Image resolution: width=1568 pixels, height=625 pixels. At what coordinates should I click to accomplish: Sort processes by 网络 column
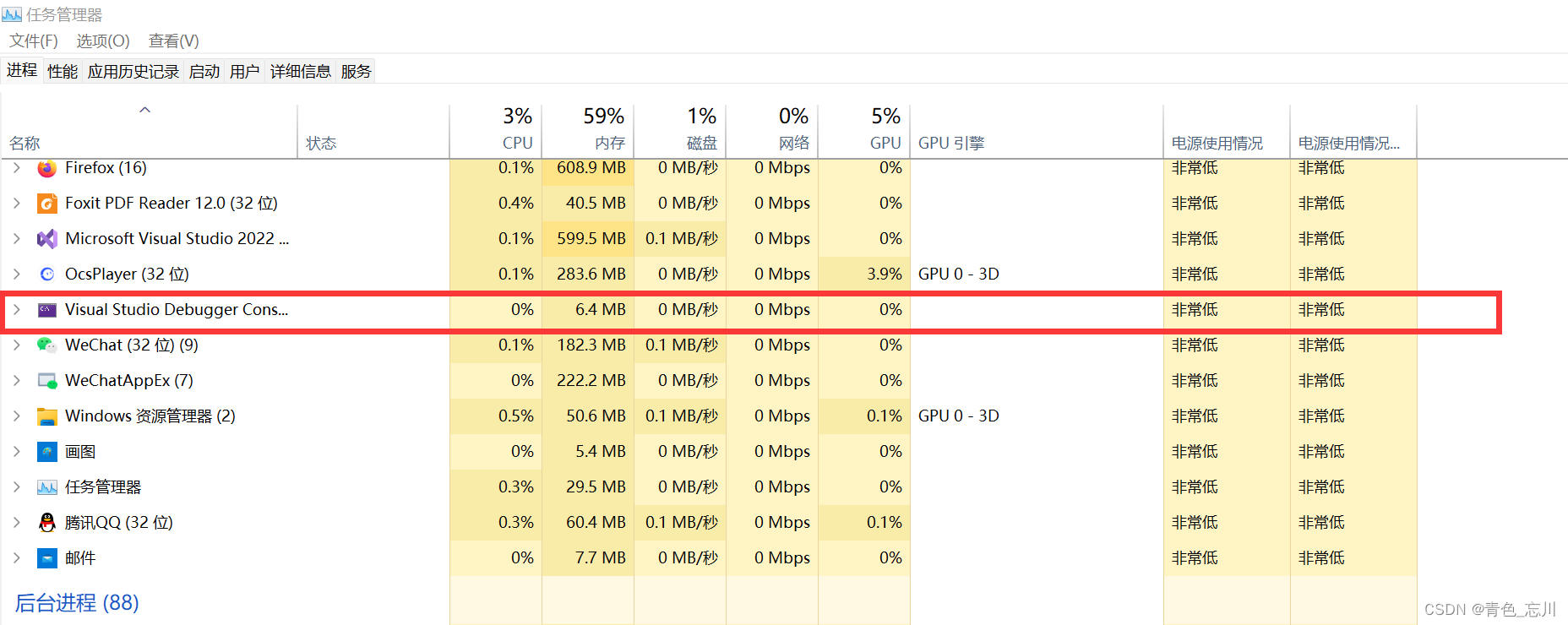[x=772, y=131]
